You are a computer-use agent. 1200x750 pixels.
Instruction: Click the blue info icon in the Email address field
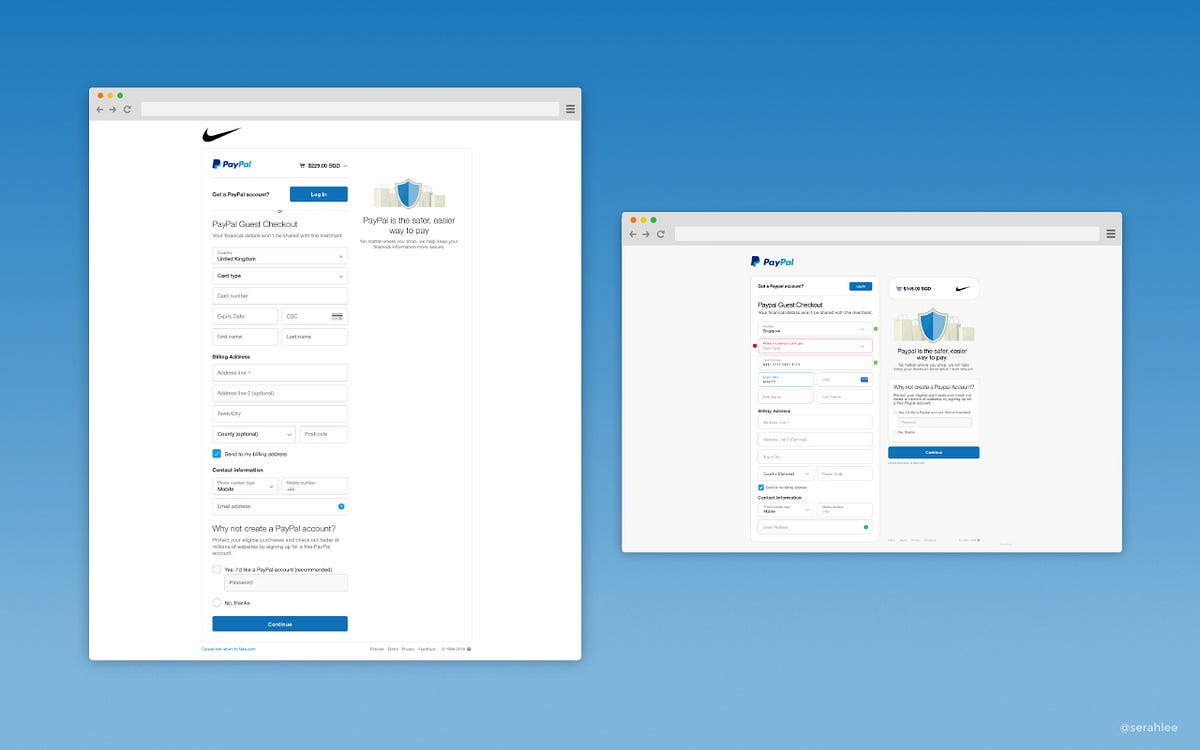[x=341, y=507]
